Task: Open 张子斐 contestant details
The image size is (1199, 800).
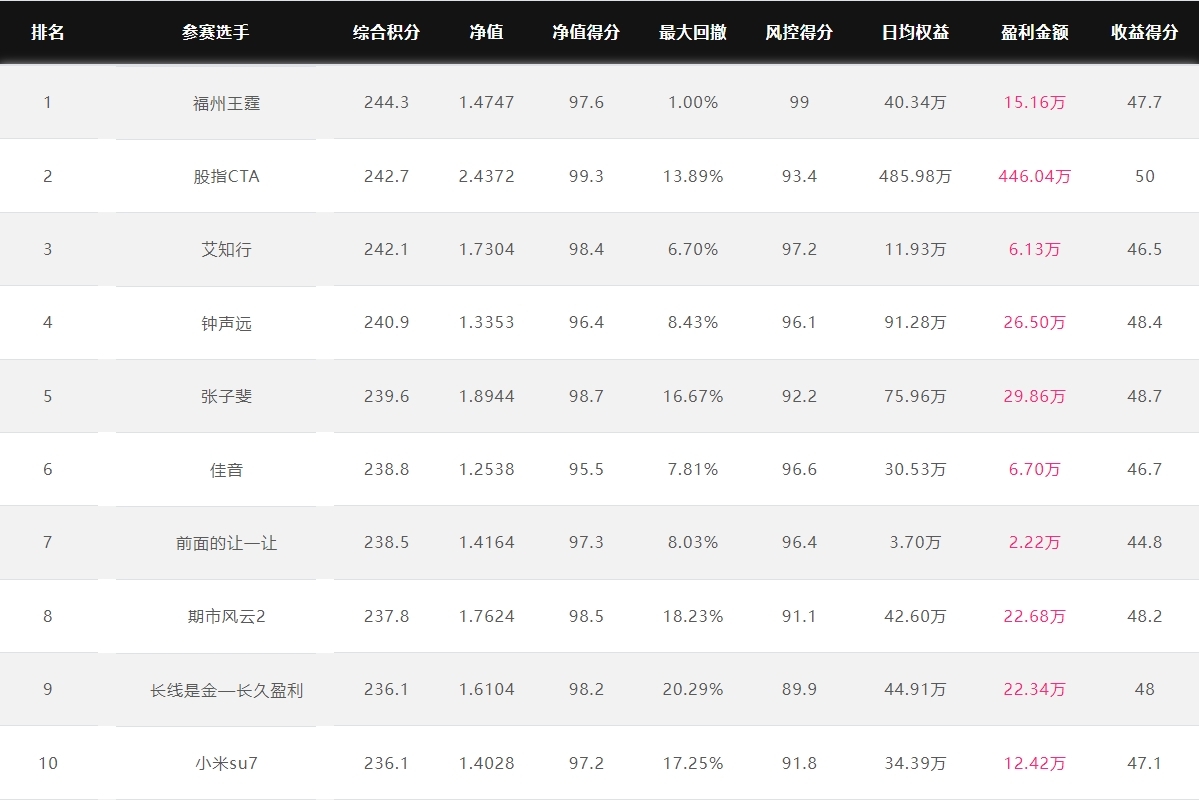Action: coord(226,396)
